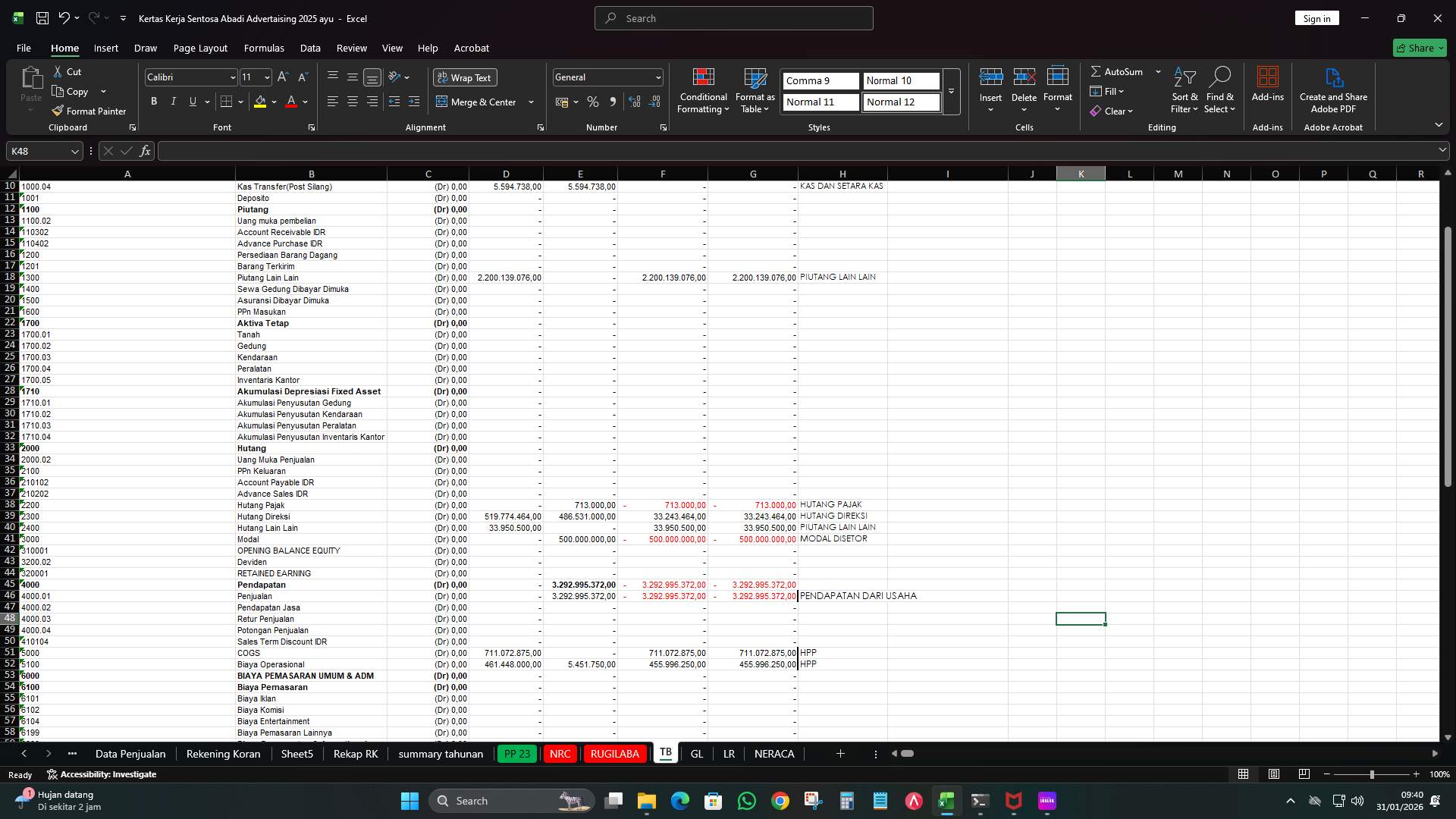Toggle bold formatting
Image resolution: width=1456 pixels, height=819 pixels.
click(154, 101)
